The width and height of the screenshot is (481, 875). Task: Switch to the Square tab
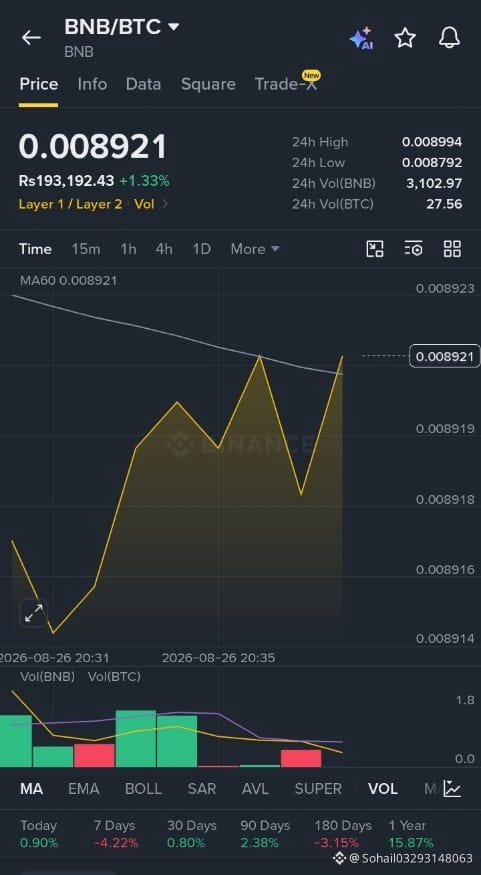[208, 84]
